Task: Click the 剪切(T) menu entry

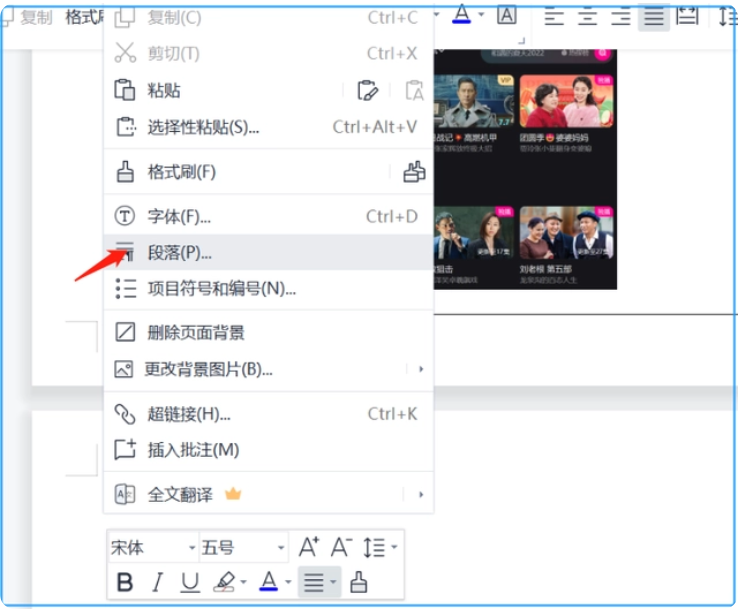Action: 268,53
